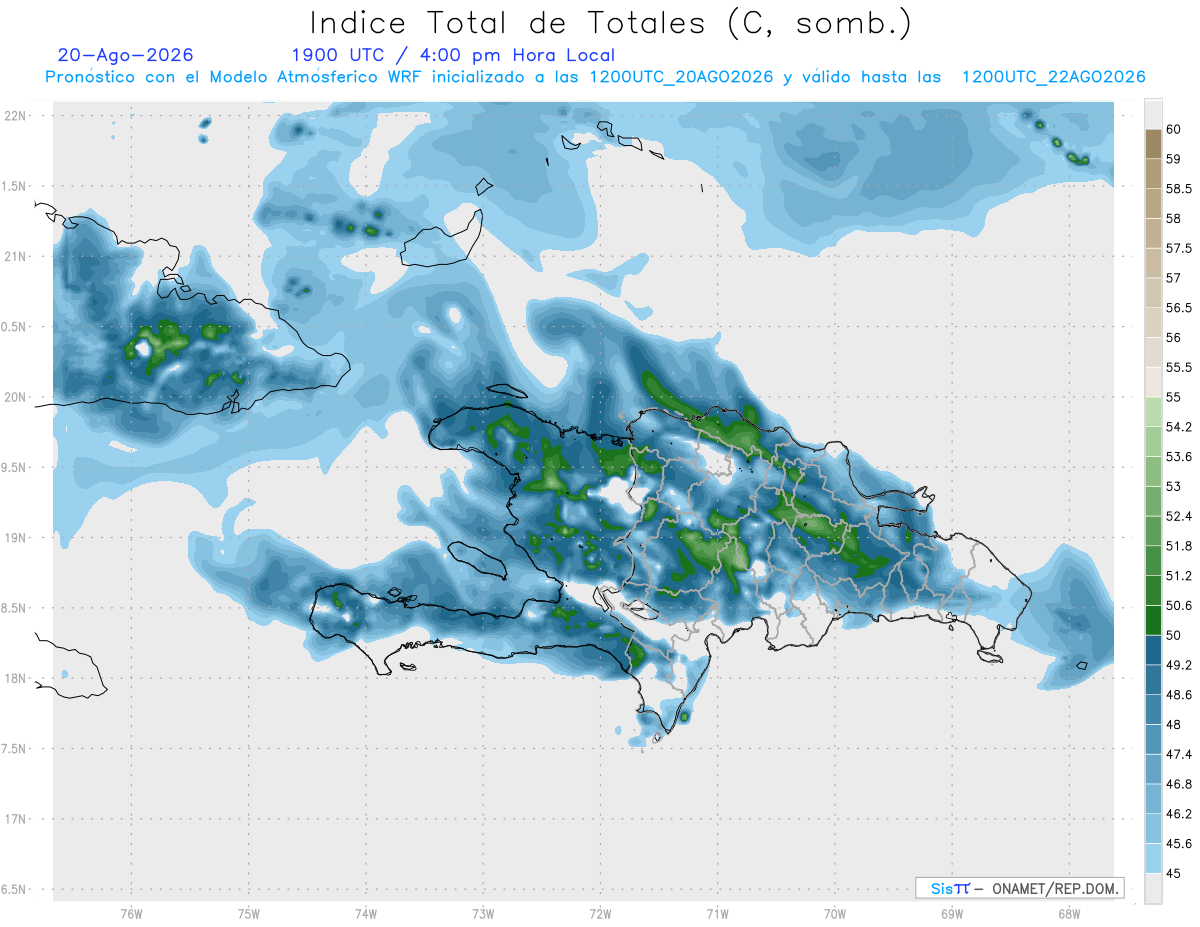This screenshot has width=1200, height=927.
Task: Click the longitude label '68W'
Action: pos(1068,913)
